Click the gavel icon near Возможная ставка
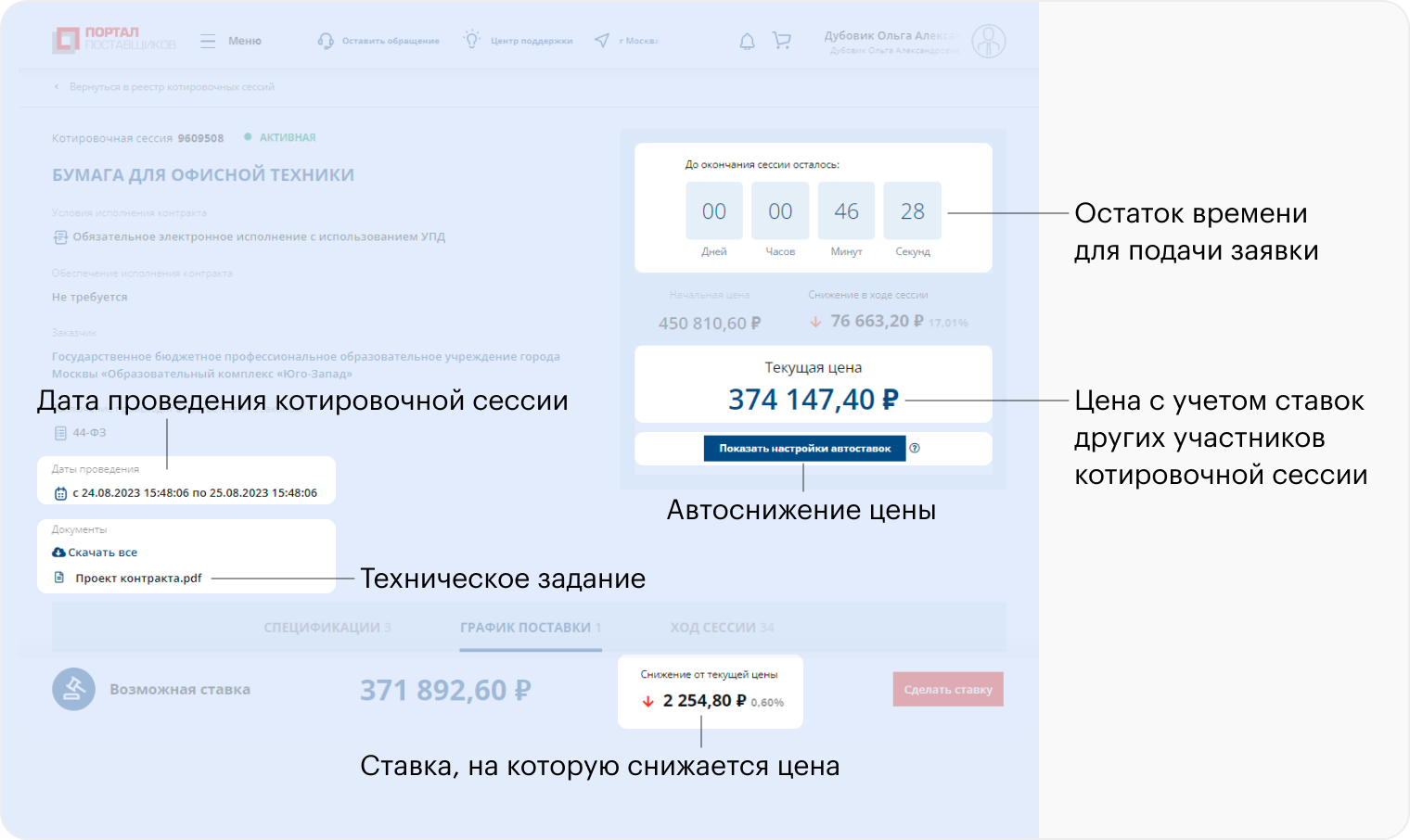1410x840 pixels. 73,689
